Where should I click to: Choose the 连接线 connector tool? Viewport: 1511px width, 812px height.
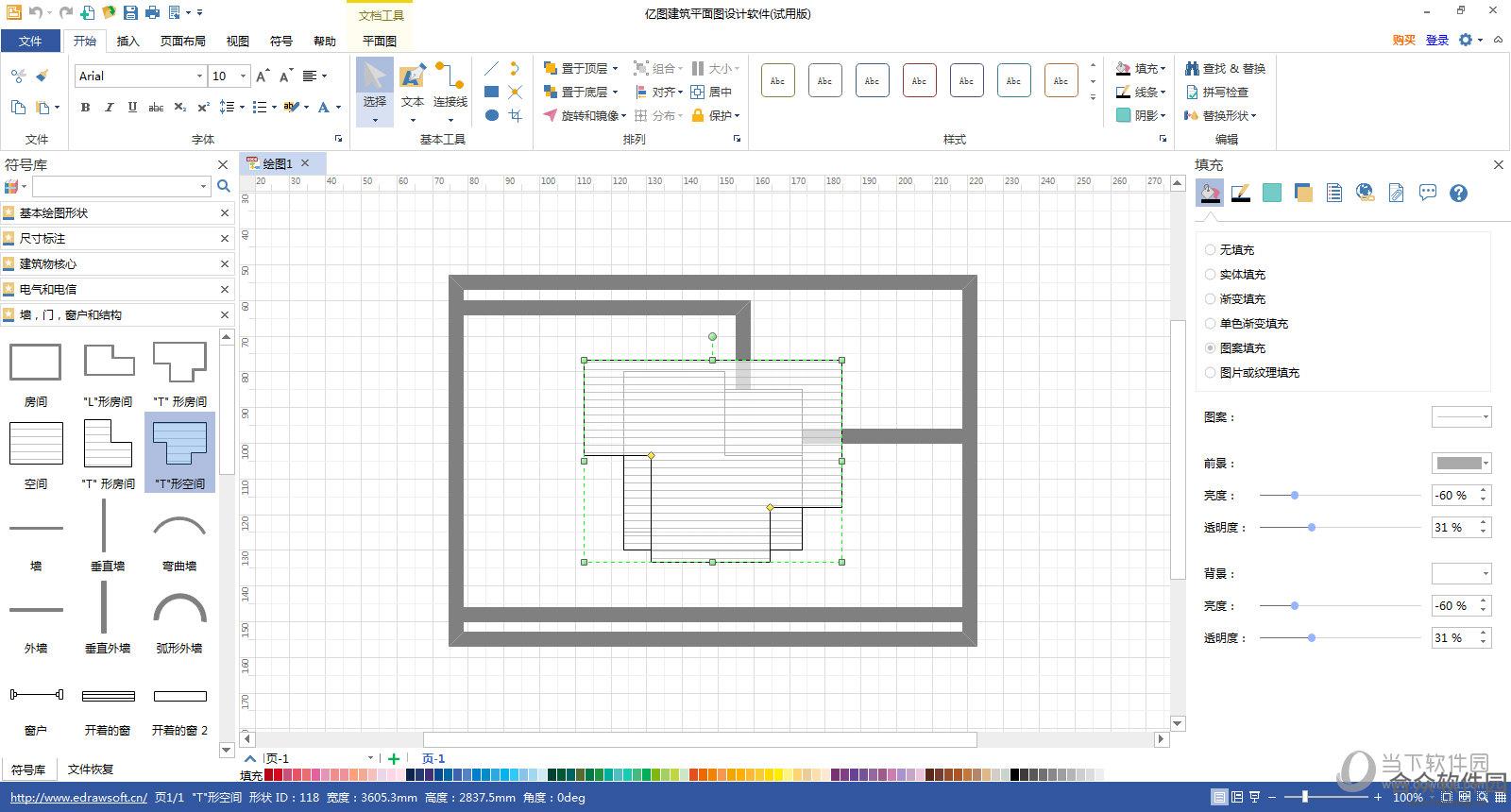click(x=450, y=92)
